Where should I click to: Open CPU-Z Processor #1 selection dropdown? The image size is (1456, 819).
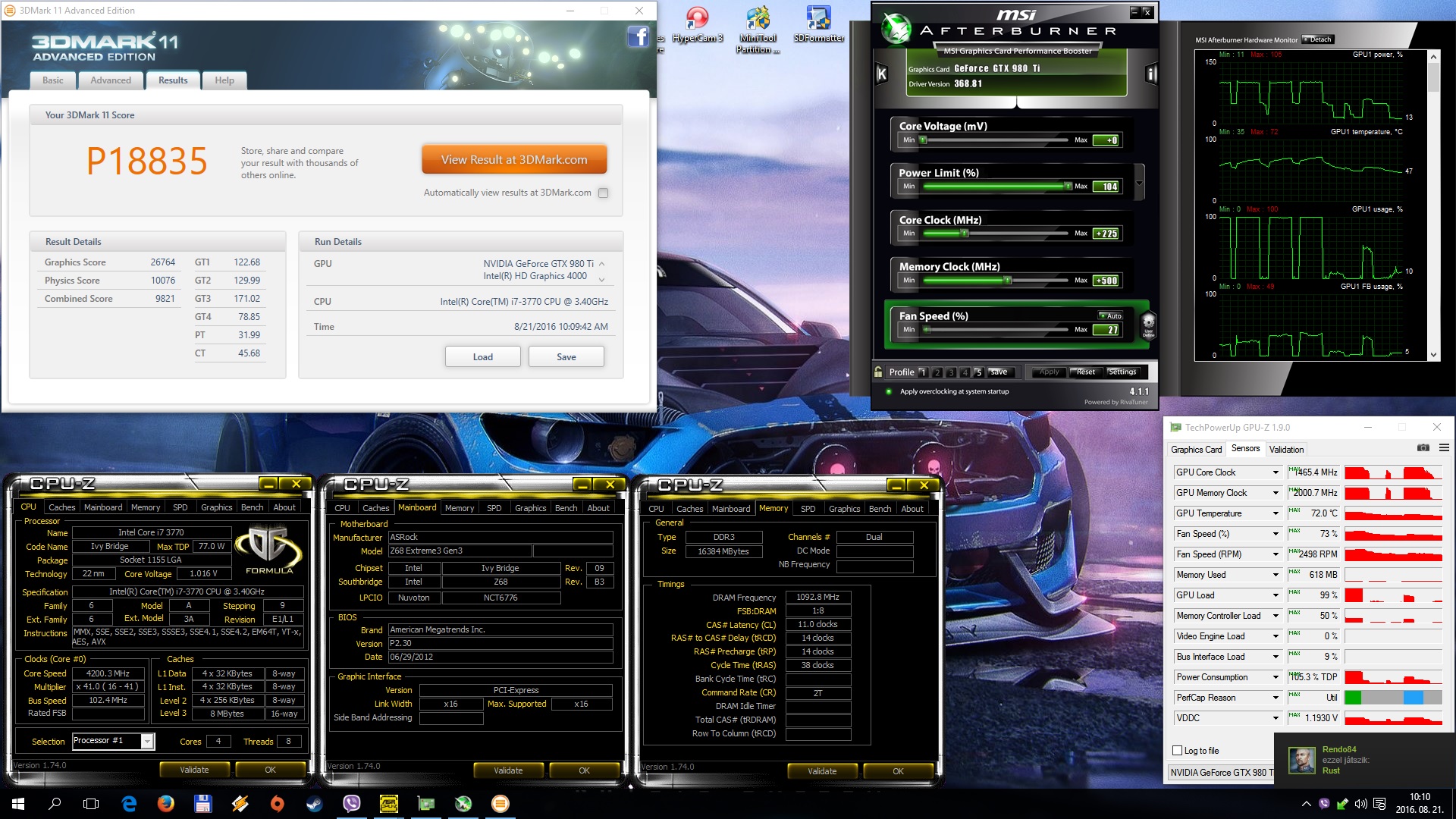(147, 741)
